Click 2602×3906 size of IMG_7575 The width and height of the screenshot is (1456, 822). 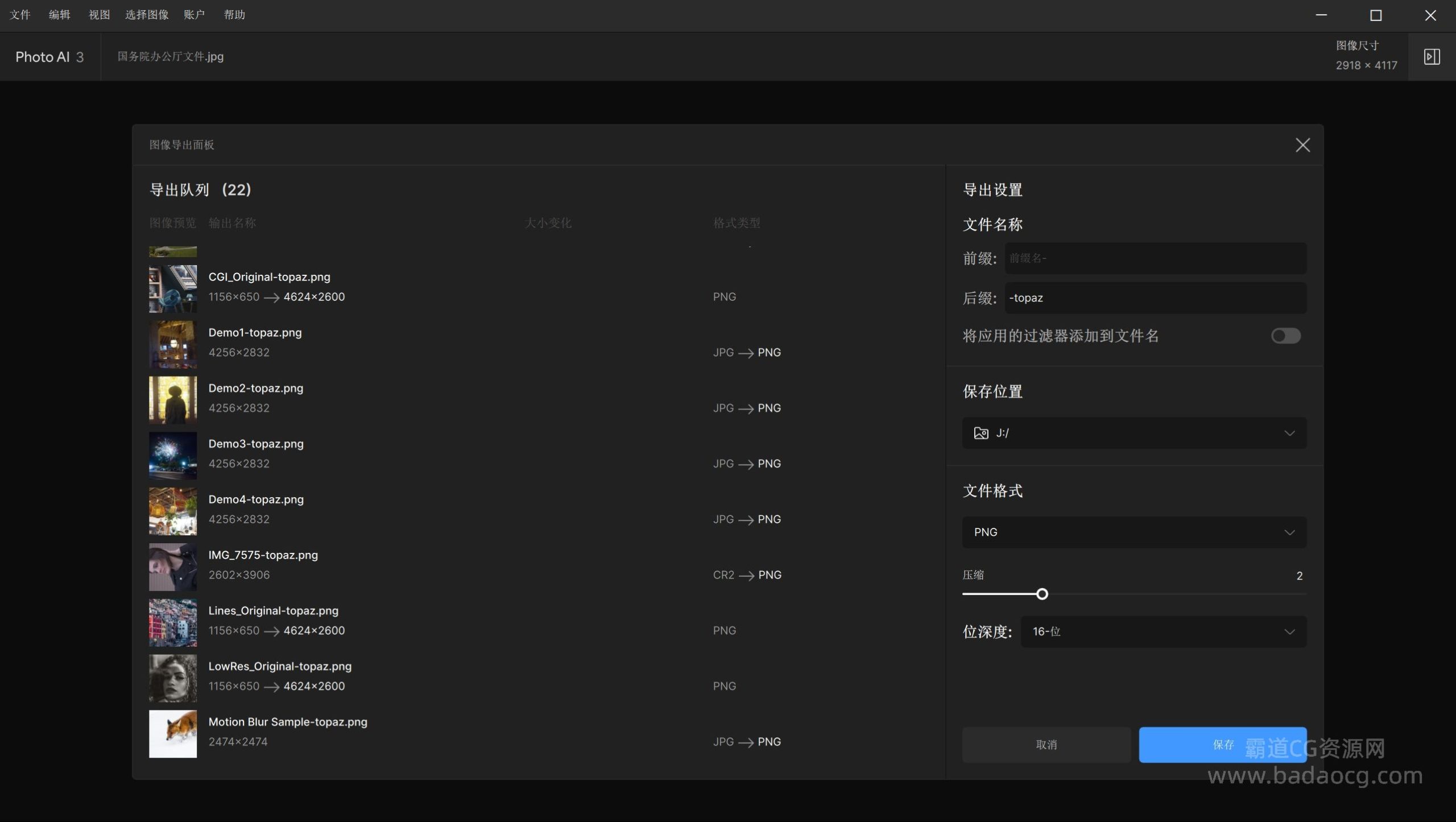(239, 575)
